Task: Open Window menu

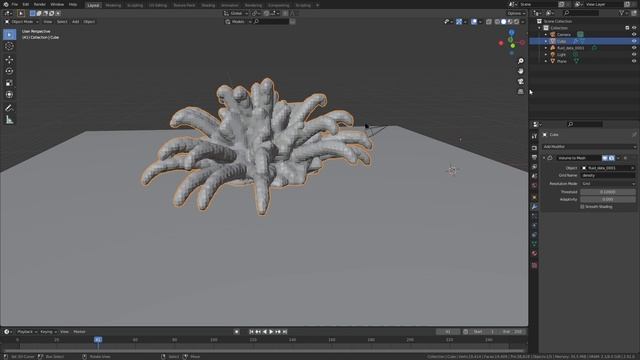Action: [x=57, y=4]
